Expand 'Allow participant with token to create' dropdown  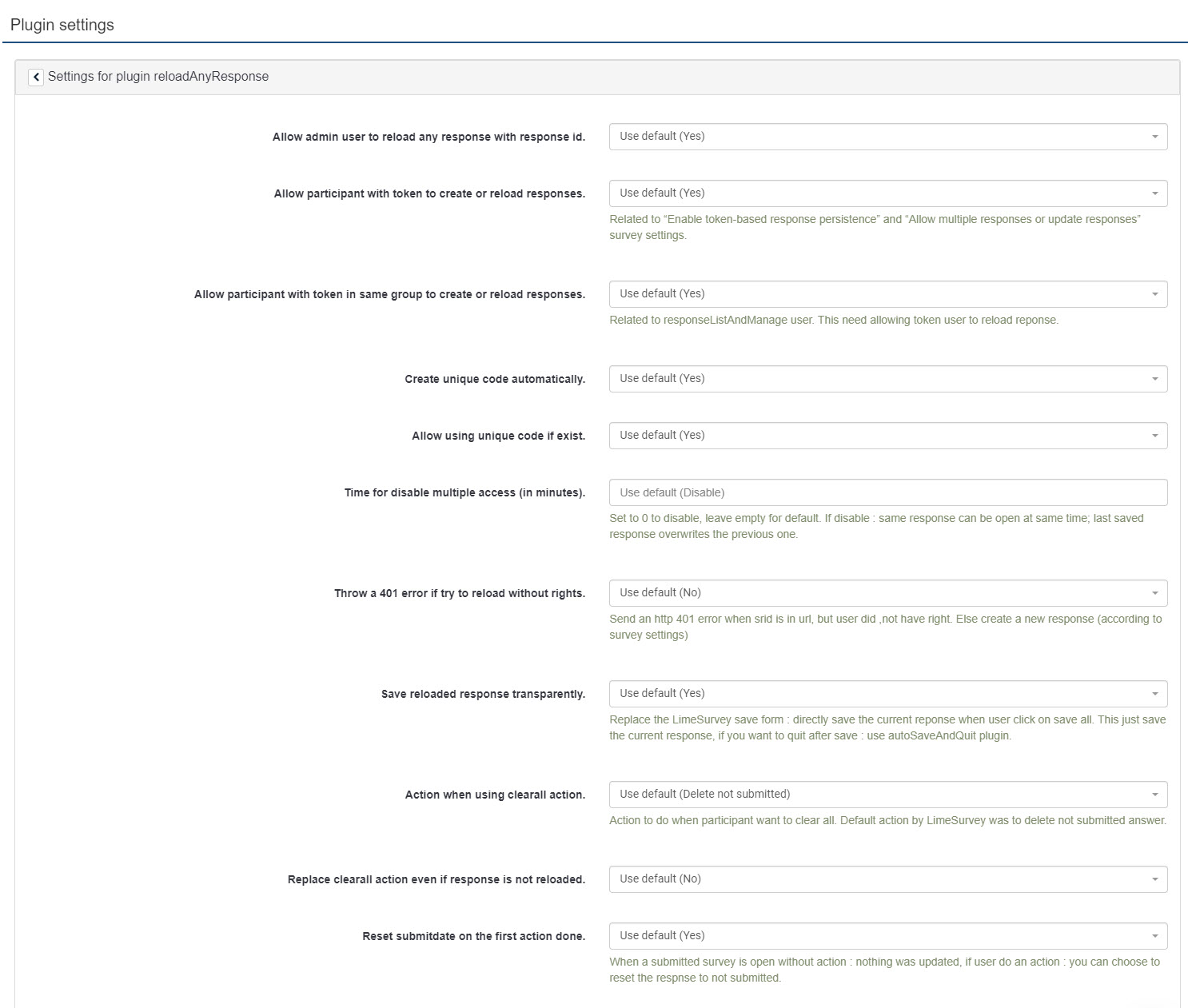pos(887,193)
